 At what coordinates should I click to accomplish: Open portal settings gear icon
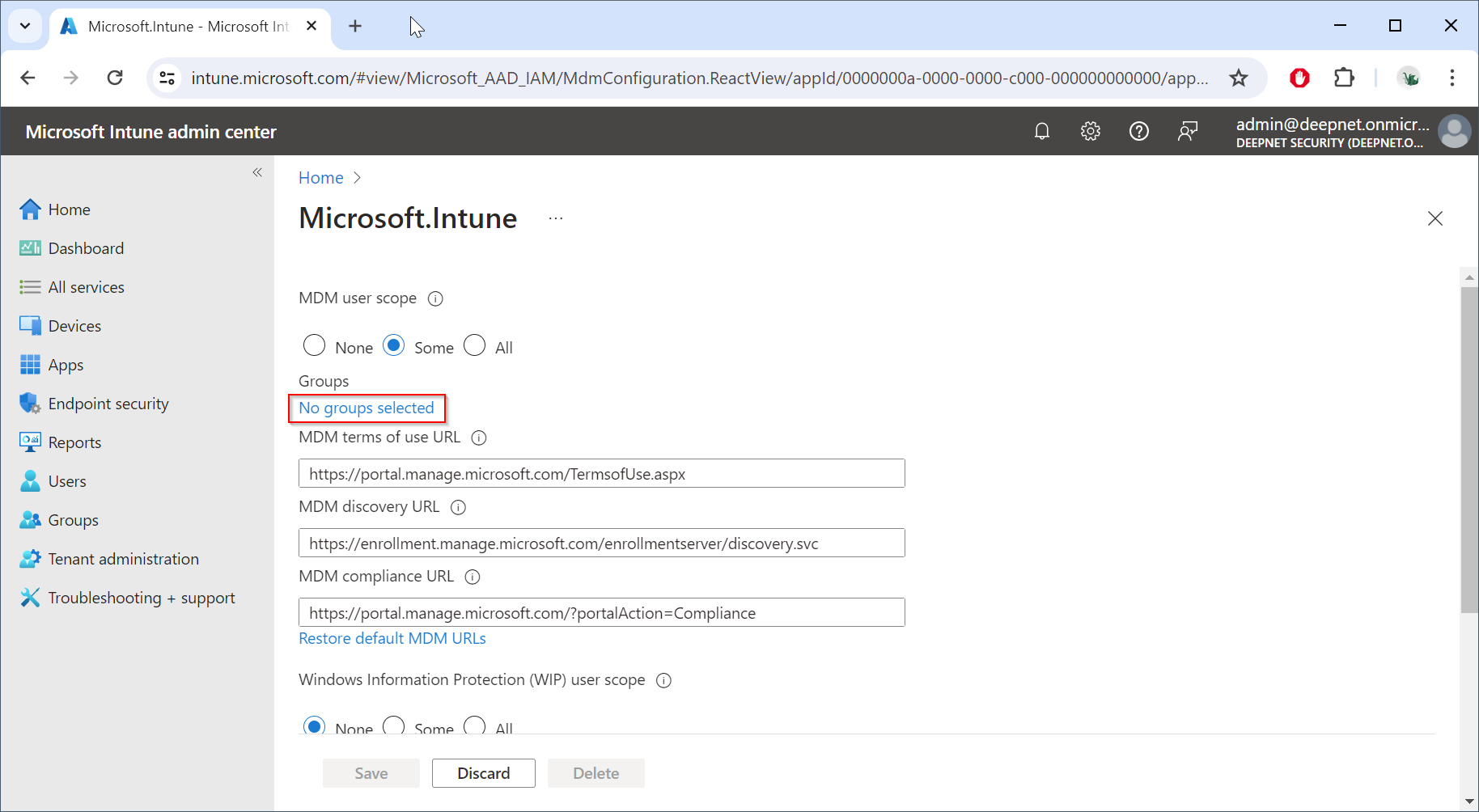click(x=1091, y=131)
